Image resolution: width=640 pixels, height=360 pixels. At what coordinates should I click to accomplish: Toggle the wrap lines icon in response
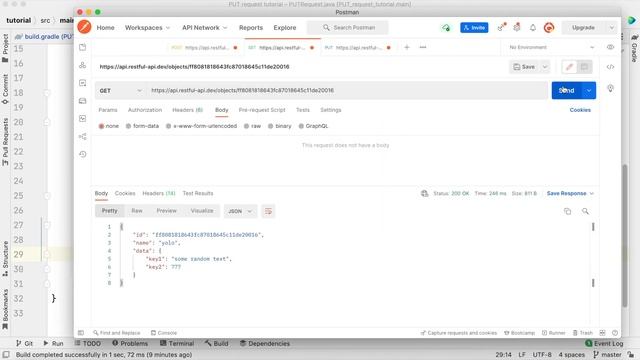(268, 211)
